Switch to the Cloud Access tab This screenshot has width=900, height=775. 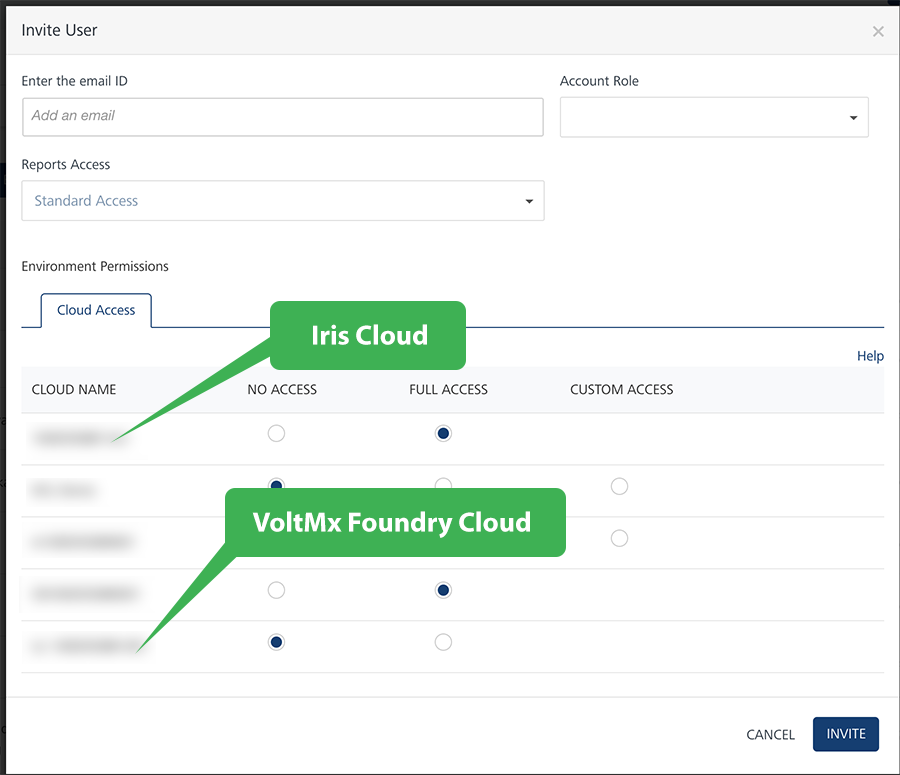point(96,310)
